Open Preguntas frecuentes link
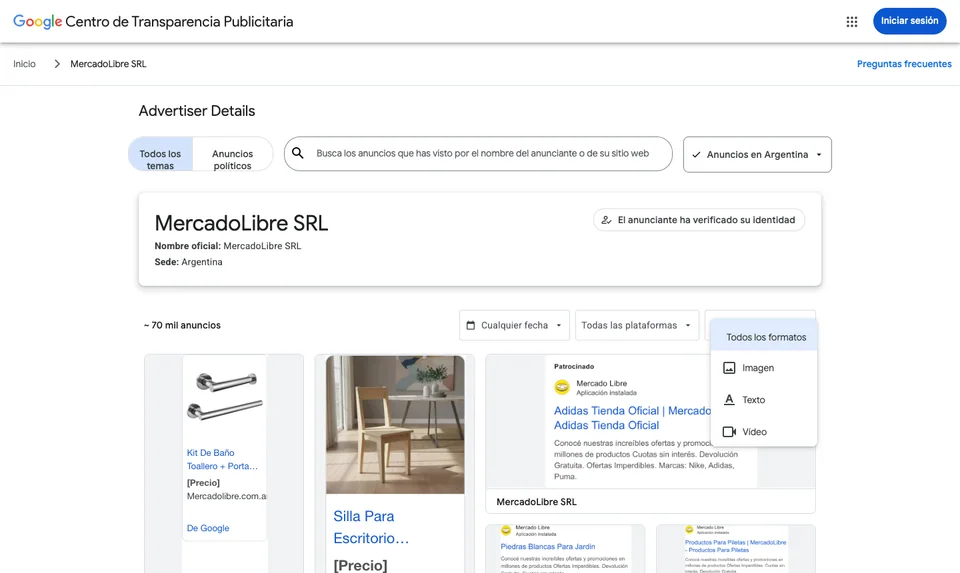The height and width of the screenshot is (573, 960). [904, 64]
